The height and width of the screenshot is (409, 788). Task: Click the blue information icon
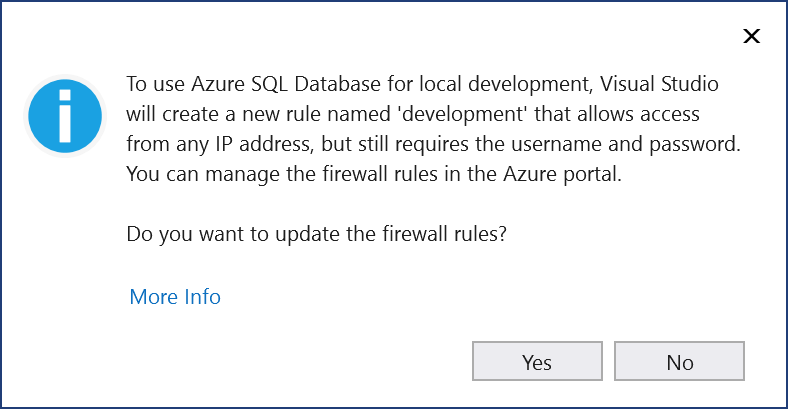click(x=66, y=115)
